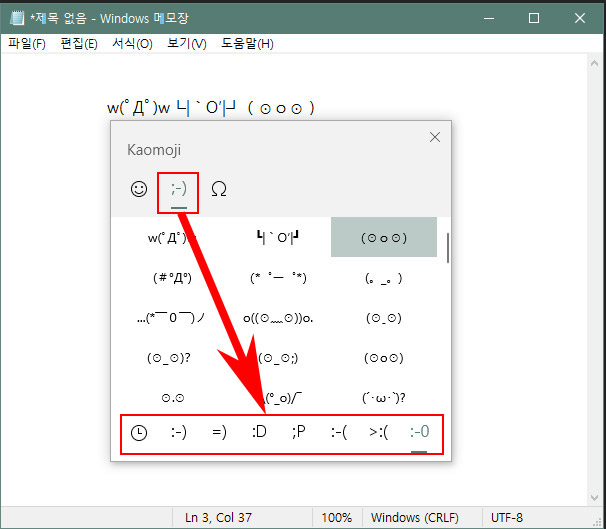Open the 도움말(H) menu

[247, 44]
